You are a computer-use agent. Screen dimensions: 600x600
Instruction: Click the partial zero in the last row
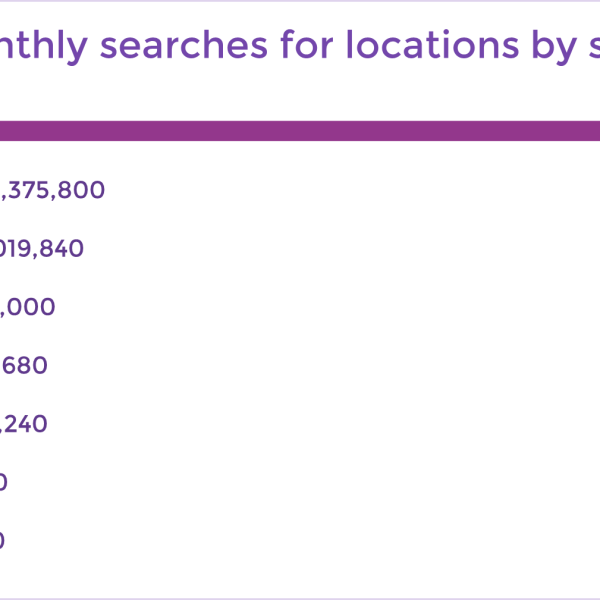click(x=2, y=540)
